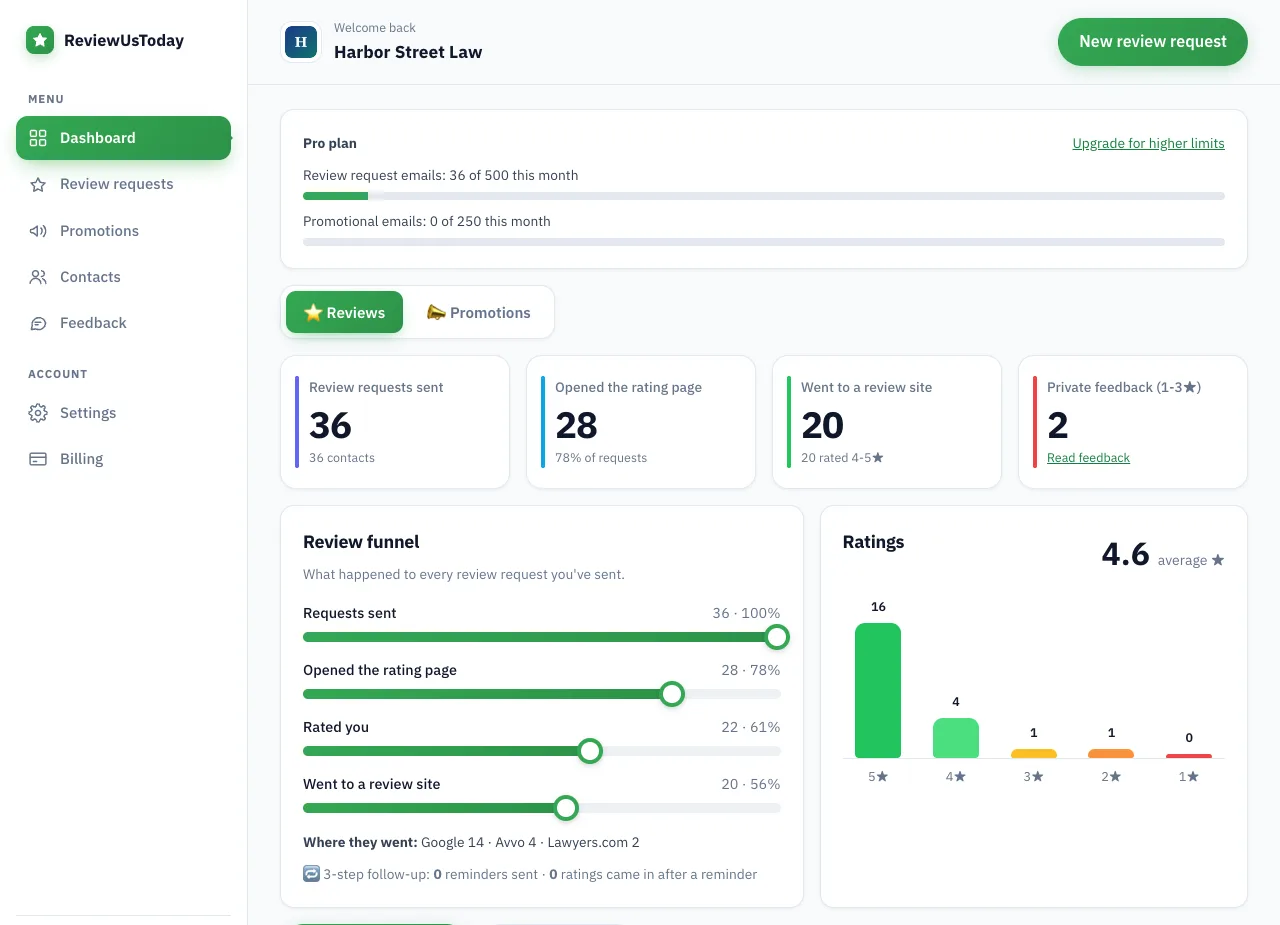Click the Went to a review site card

point(887,422)
